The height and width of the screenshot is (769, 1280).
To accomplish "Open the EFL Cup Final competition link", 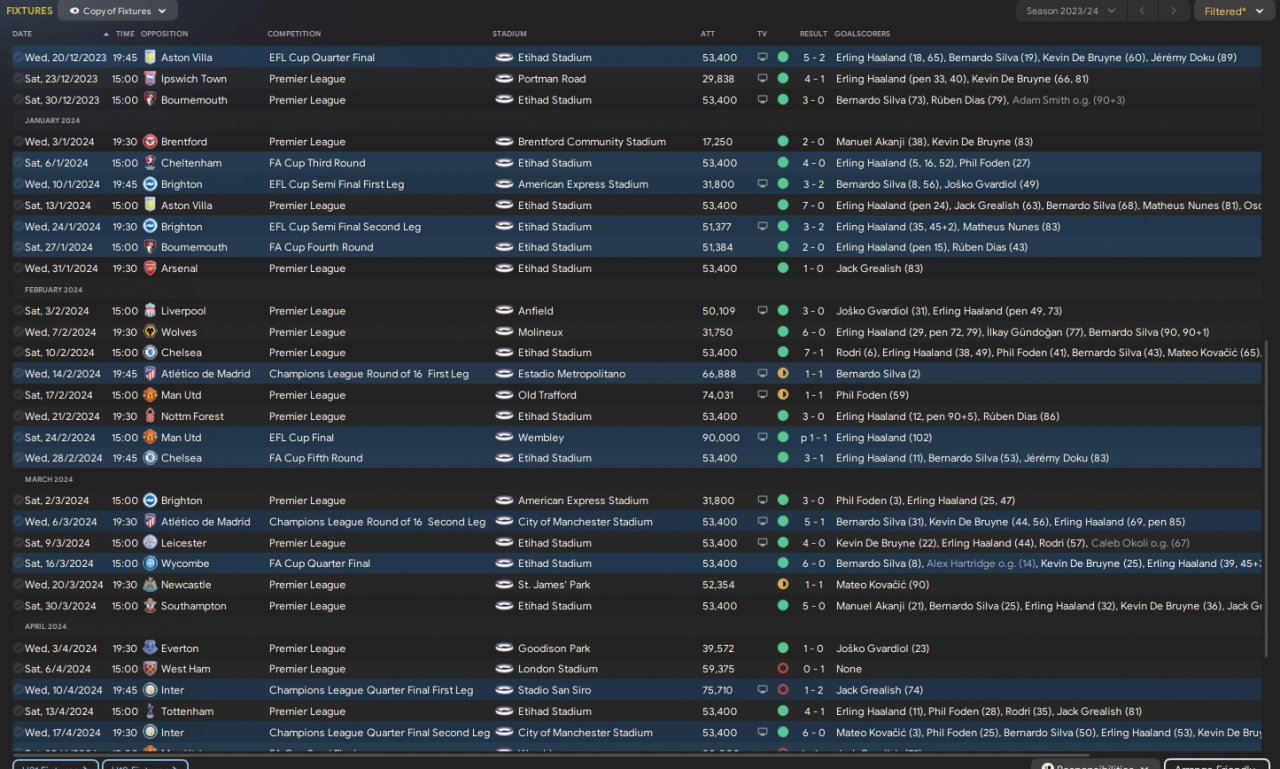I will coord(301,438).
